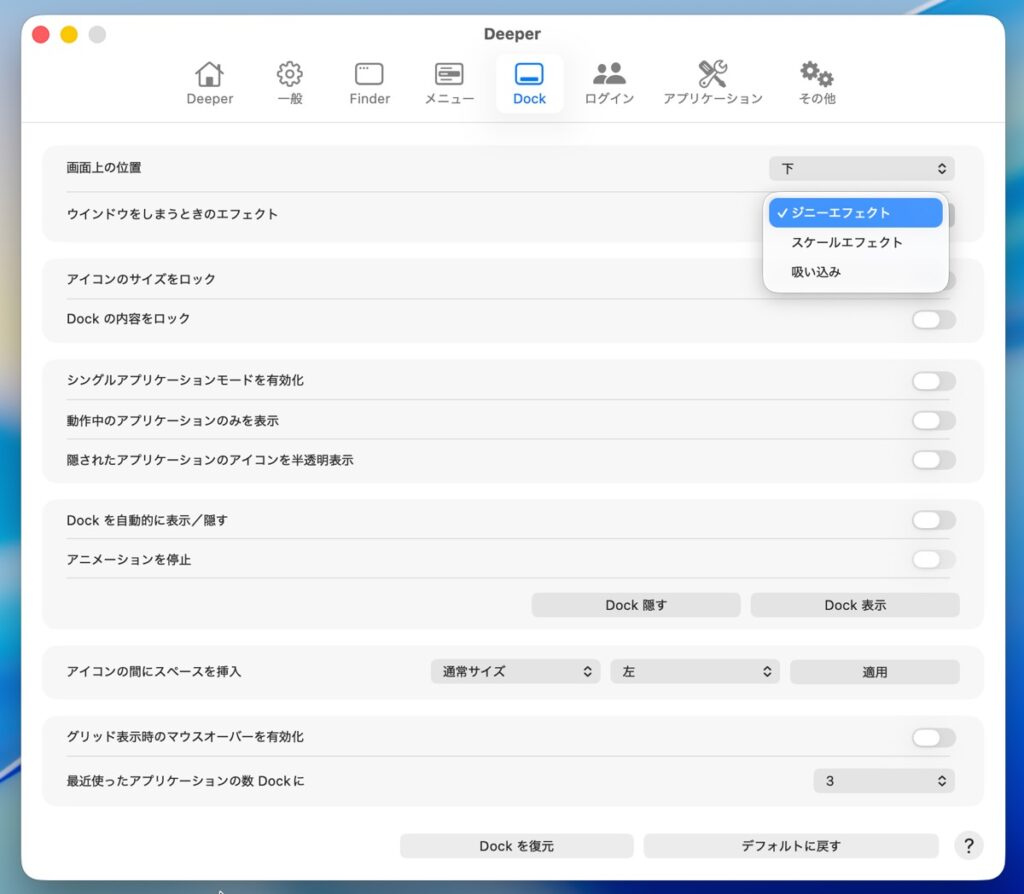This screenshot has width=1024, height=894.
Task: Toggle Dock の内容をロック switch
Action: click(933, 320)
